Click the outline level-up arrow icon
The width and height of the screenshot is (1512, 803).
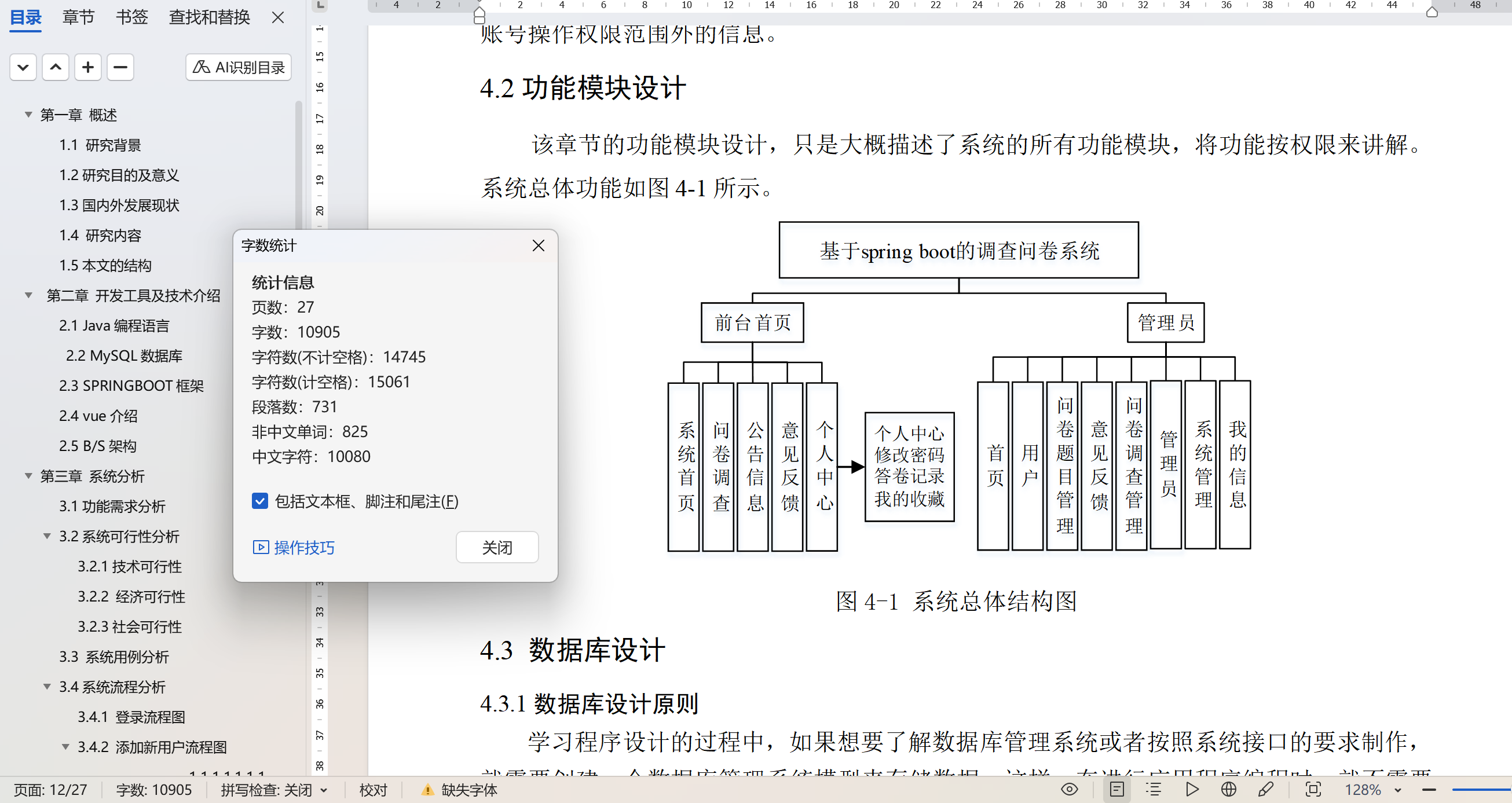[56, 68]
